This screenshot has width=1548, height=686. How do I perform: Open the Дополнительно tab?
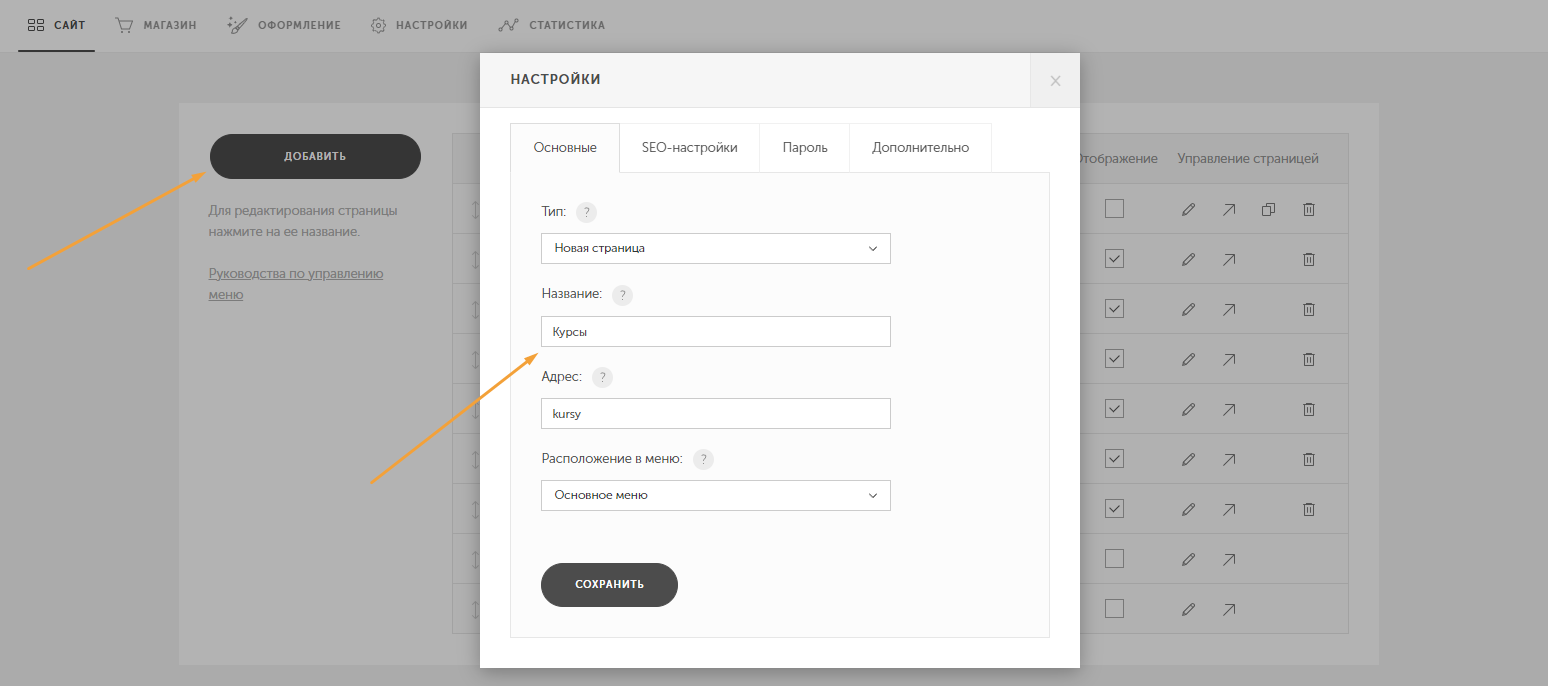pyautogui.click(x=920, y=148)
